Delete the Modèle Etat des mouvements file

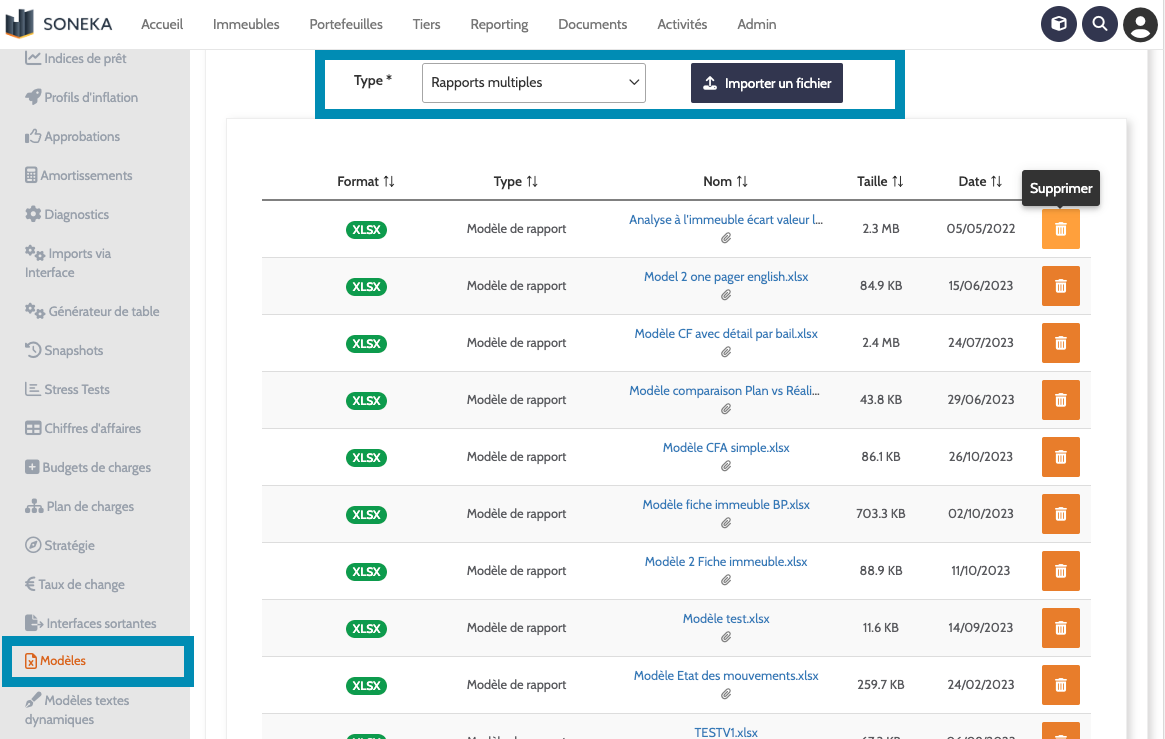[1061, 685]
